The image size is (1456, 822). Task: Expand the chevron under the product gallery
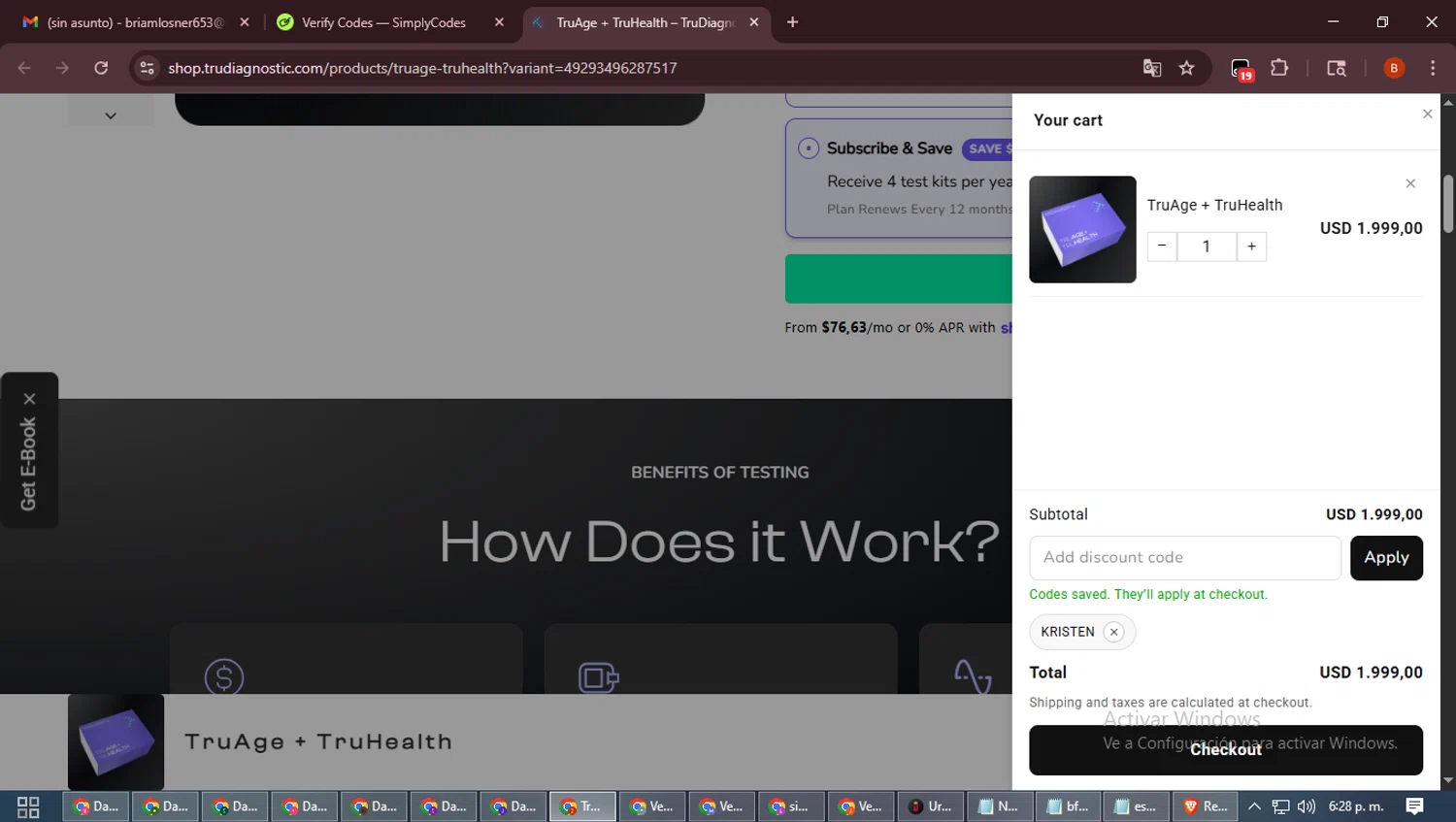point(111,115)
